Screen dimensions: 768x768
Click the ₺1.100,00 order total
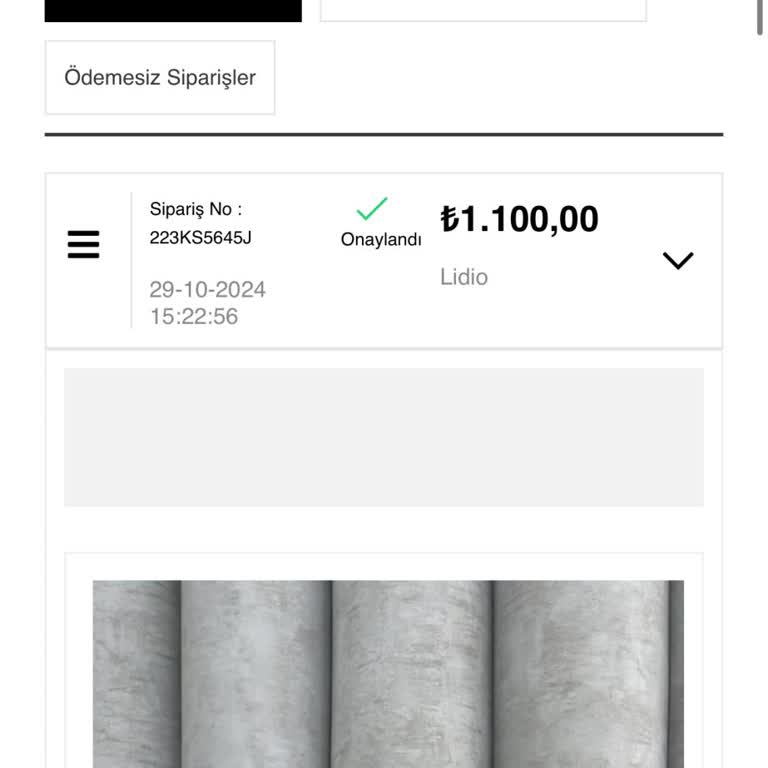click(520, 219)
